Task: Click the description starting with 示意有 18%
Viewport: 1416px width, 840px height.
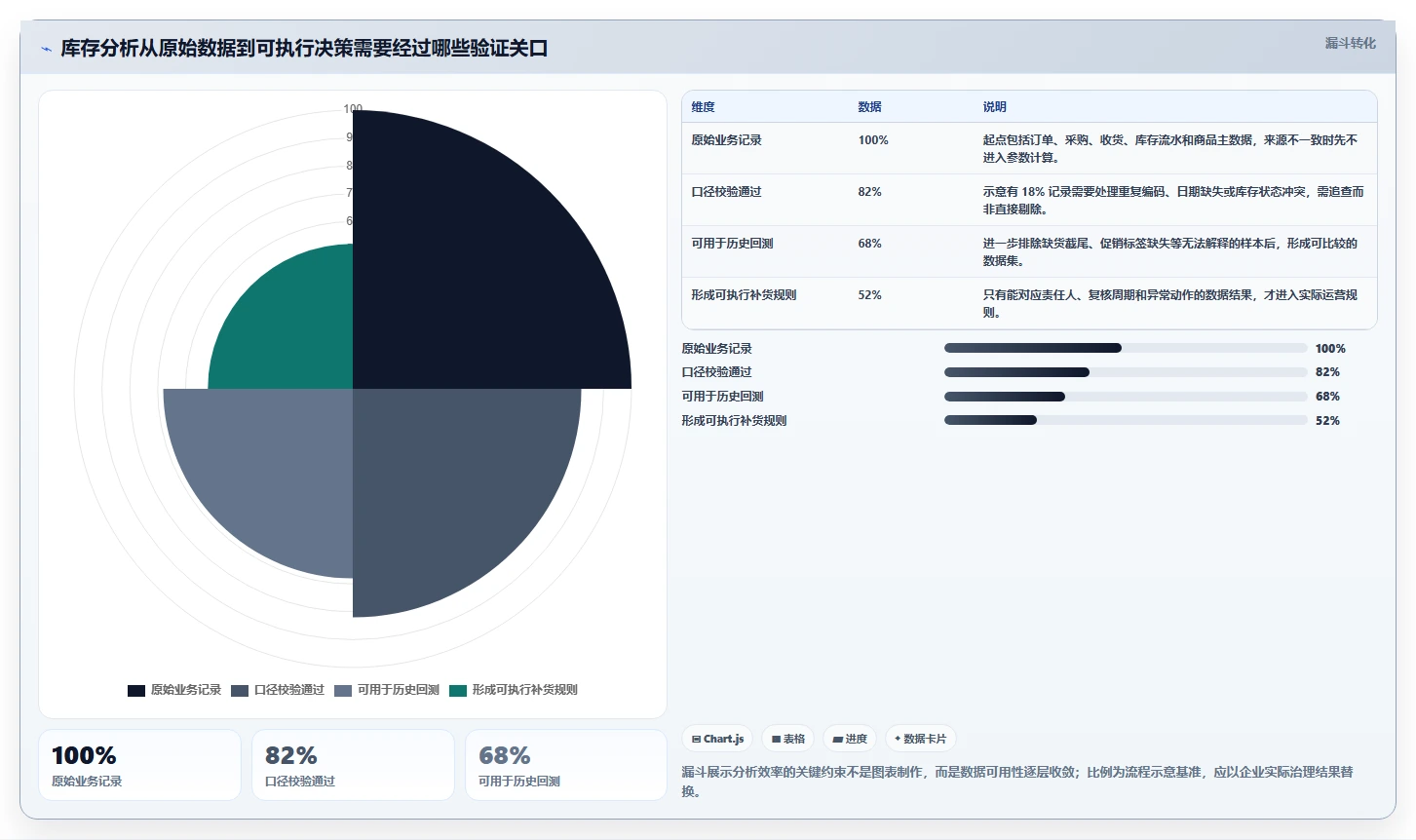Action: [1173, 201]
